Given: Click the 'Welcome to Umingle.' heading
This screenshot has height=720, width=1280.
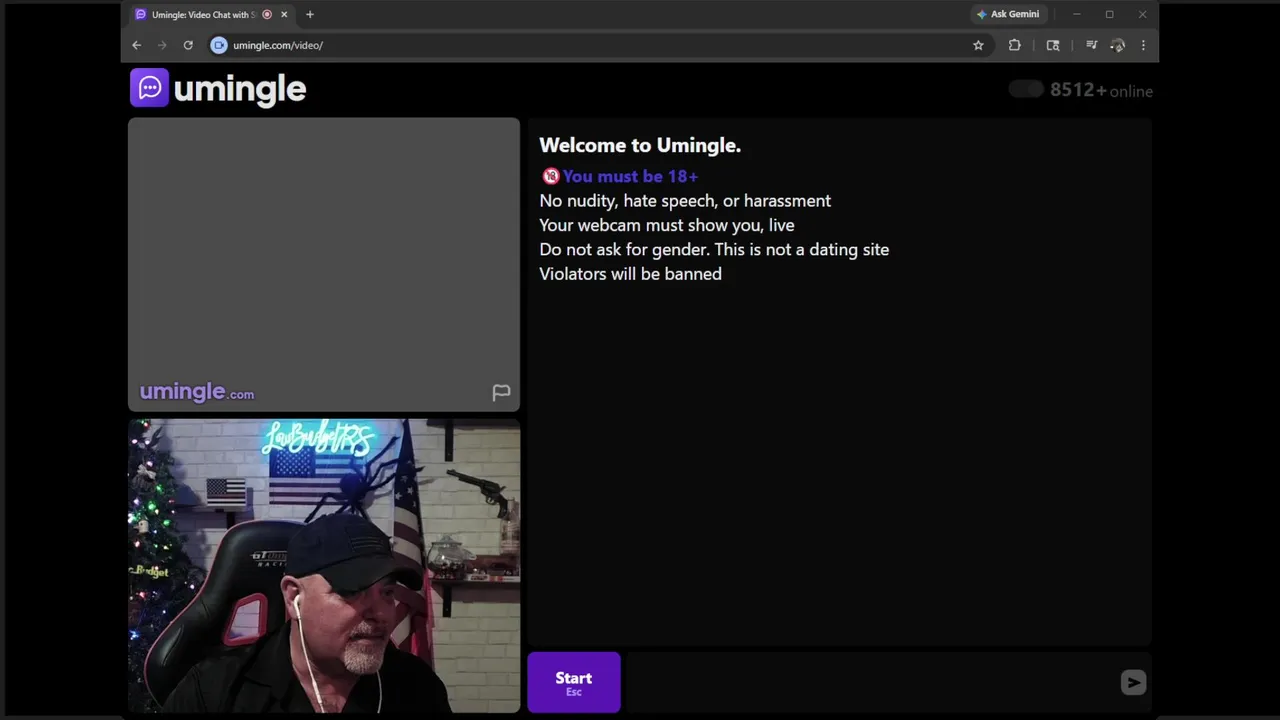Looking at the screenshot, I should (x=640, y=145).
